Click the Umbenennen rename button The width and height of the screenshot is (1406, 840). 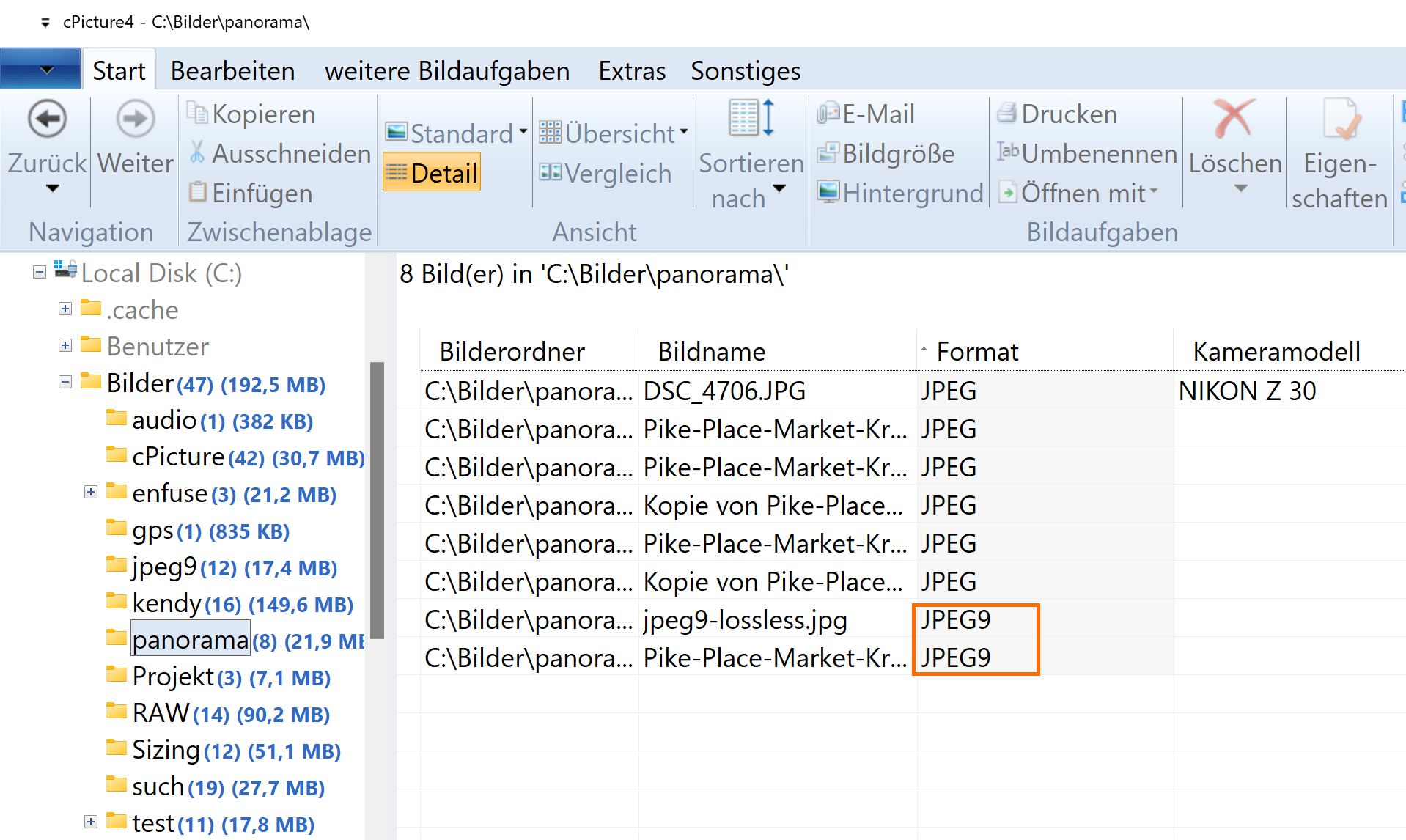point(1086,153)
